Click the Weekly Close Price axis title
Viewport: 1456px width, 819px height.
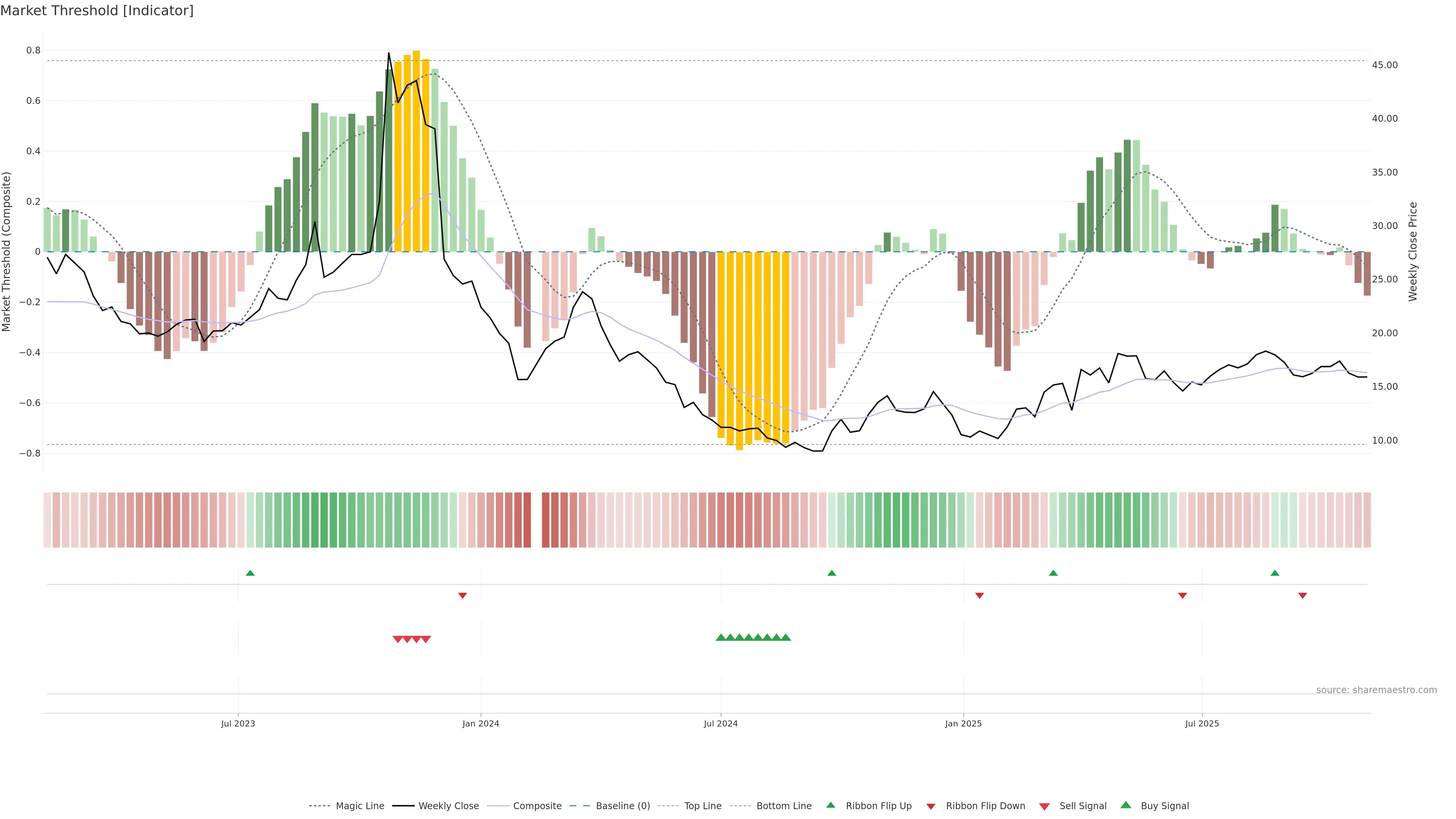1412,251
